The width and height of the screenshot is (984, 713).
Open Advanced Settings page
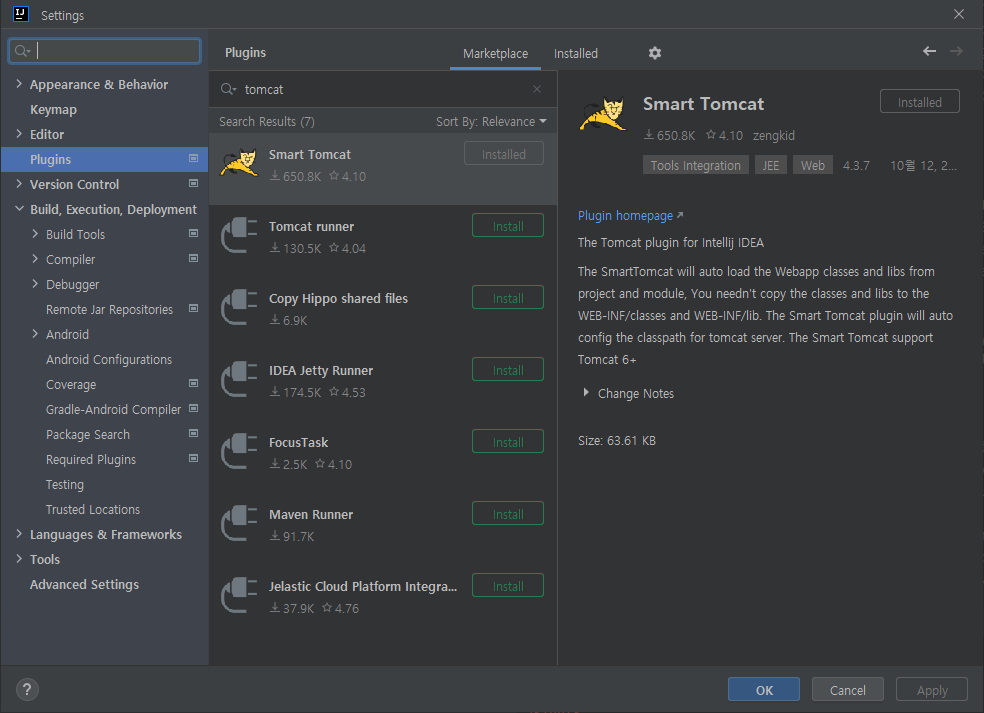pyautogui.click(x=84, y=584)
